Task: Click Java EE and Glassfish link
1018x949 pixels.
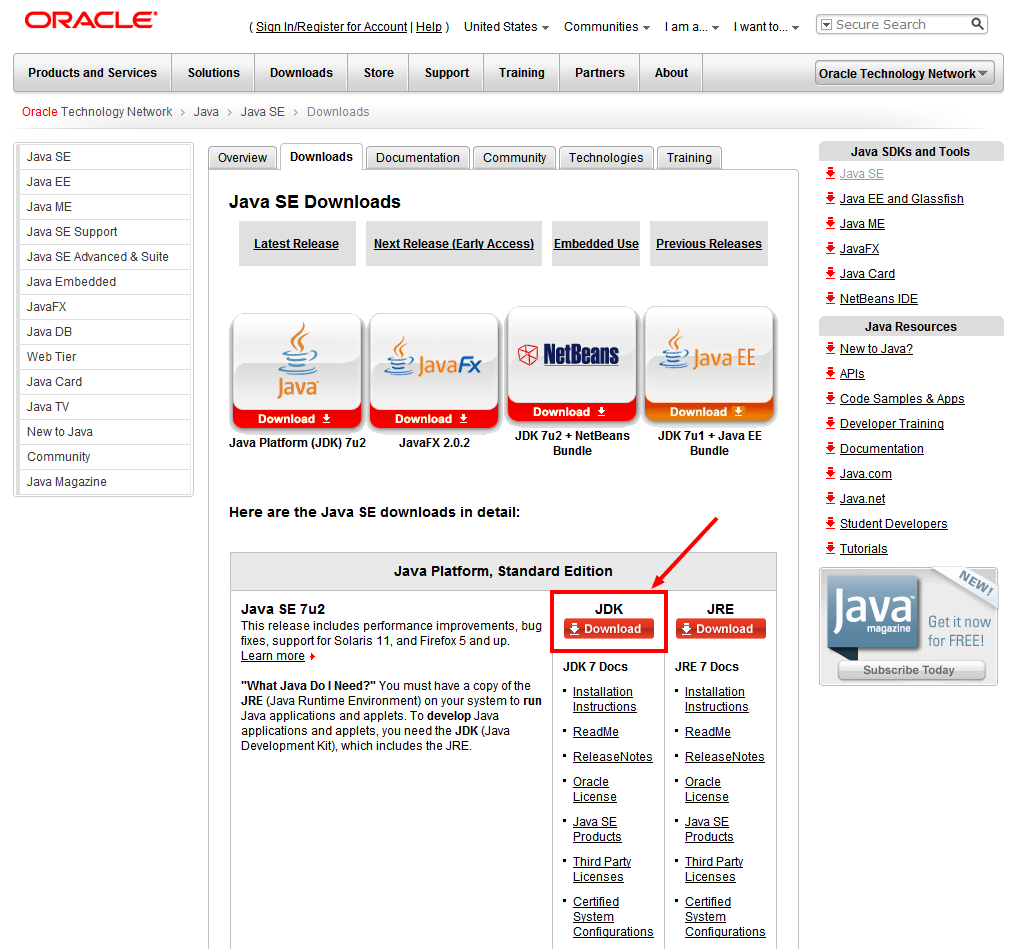Action: click(901, 199)
